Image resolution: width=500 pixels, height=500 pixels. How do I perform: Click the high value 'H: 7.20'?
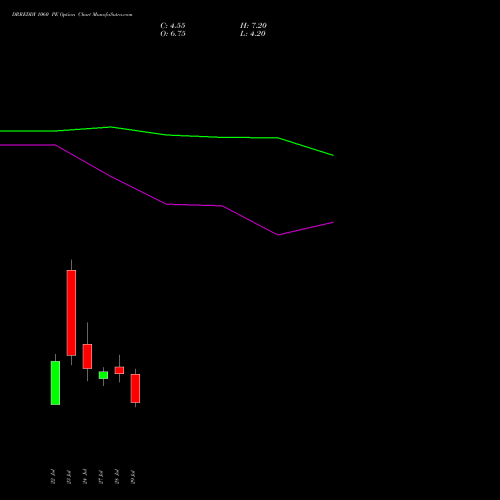pyautogui.click(x=253, y=26)
